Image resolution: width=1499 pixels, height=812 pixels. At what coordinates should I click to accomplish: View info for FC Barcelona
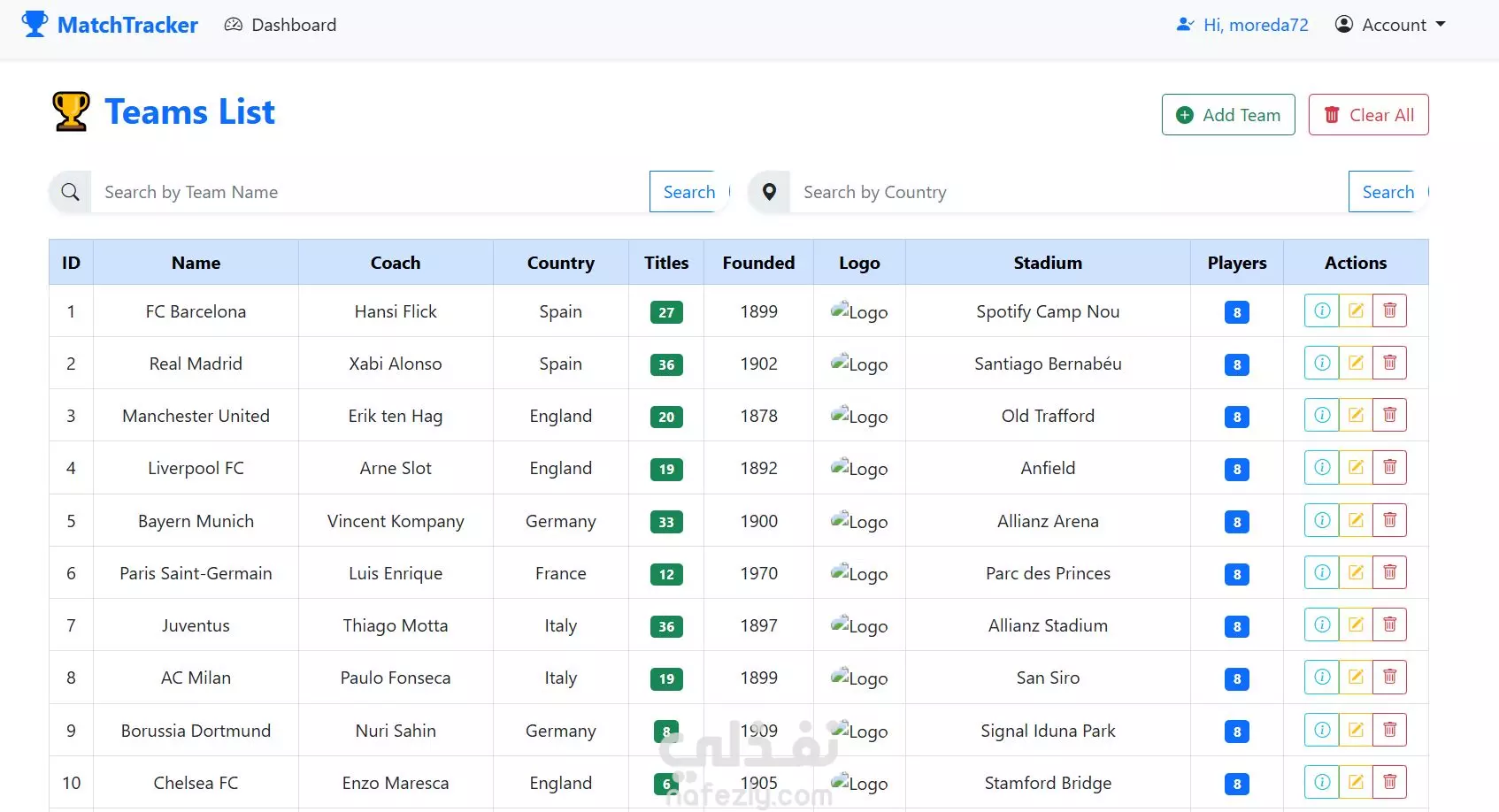pyautogui.click(x=1322, y=310)
